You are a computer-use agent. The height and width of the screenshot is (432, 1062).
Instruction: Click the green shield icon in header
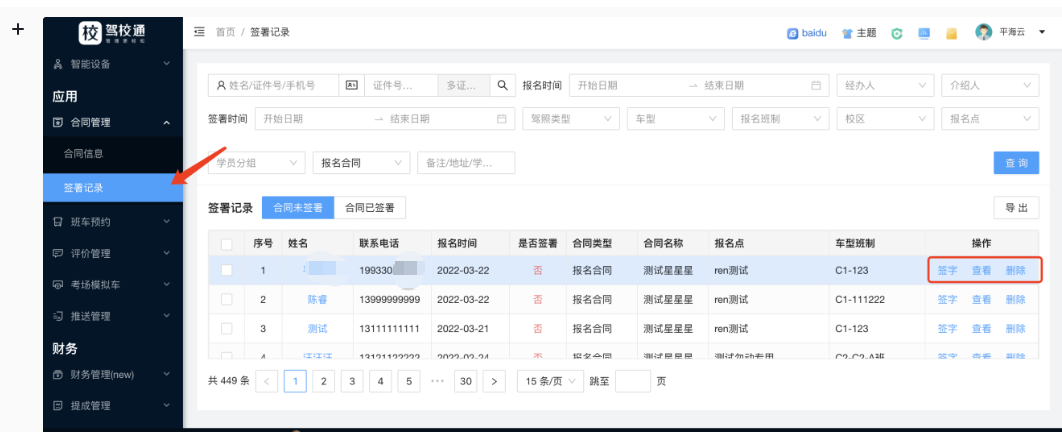pos(897,33)
